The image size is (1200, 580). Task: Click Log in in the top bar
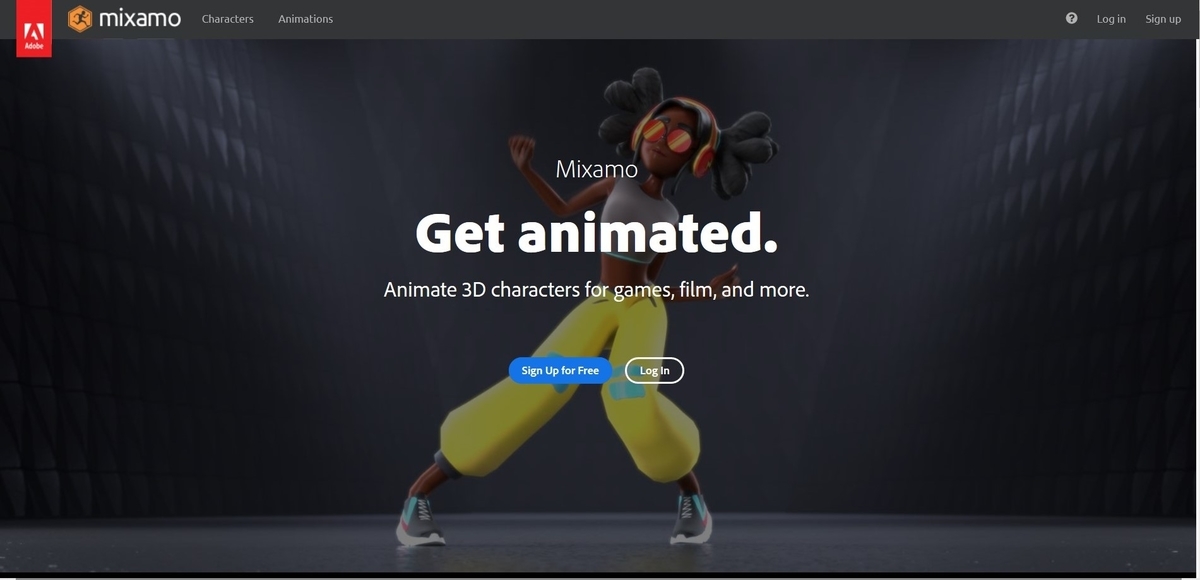(1111, 19)
